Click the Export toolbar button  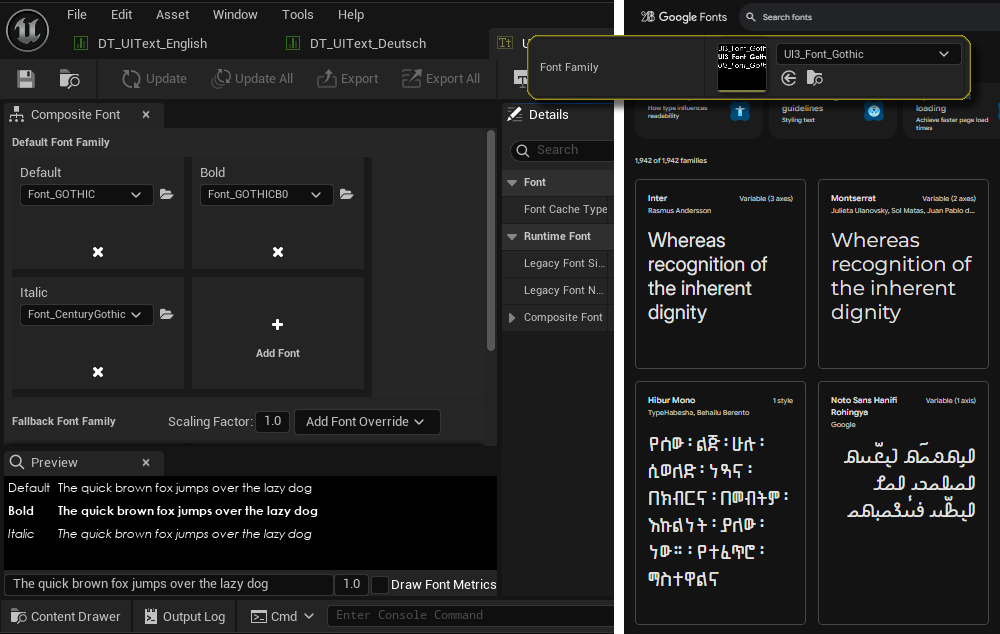348,78
